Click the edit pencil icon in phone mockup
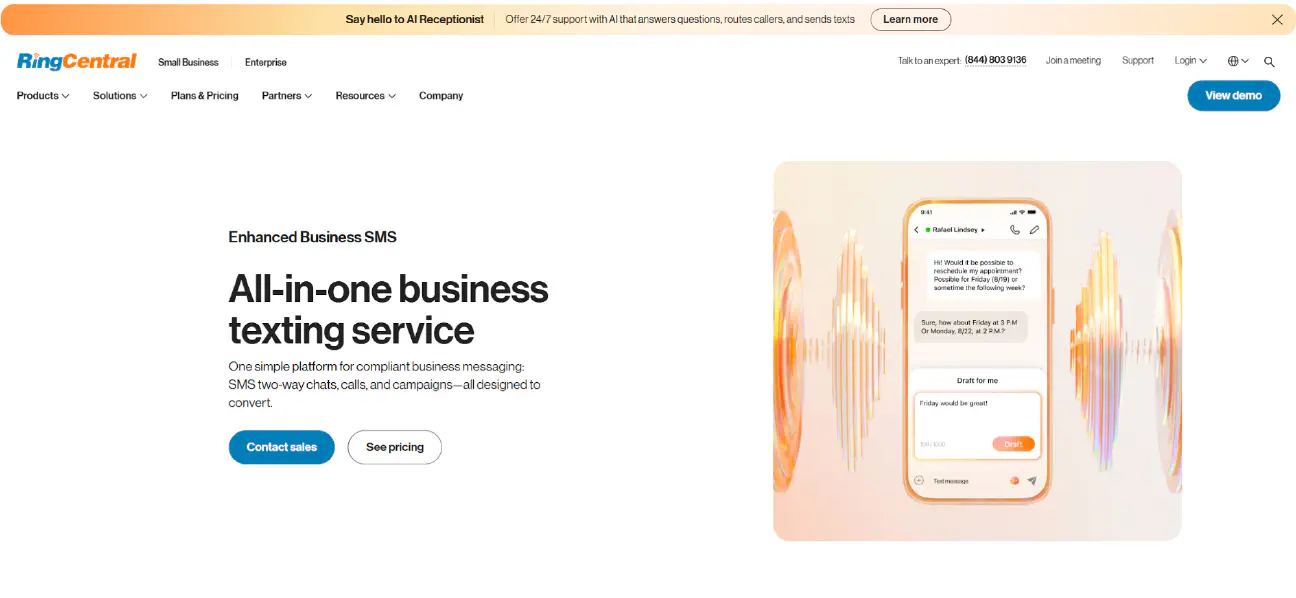 (1034, 230)
